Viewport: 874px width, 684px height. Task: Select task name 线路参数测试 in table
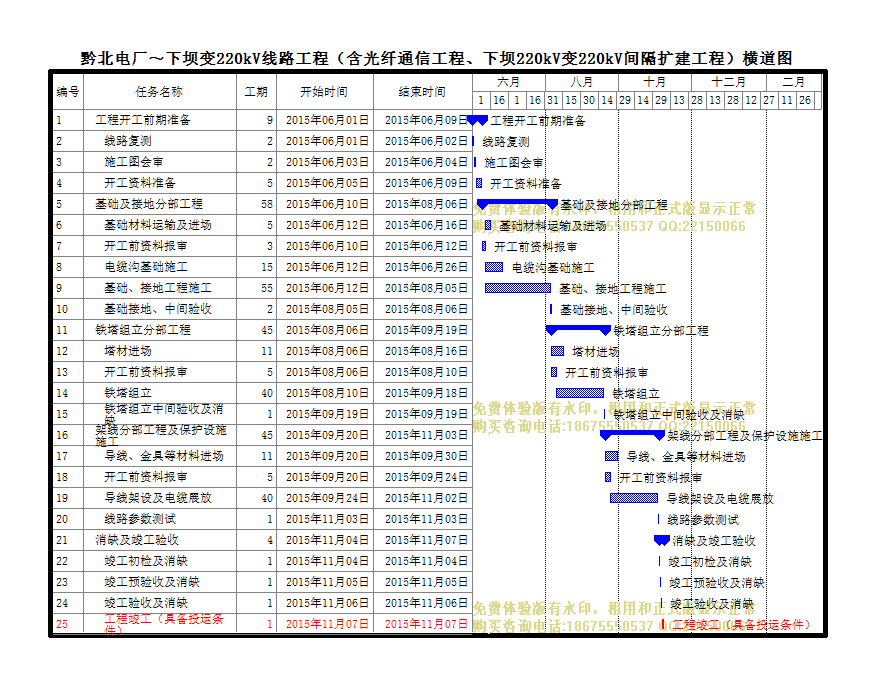coord(140,519)
